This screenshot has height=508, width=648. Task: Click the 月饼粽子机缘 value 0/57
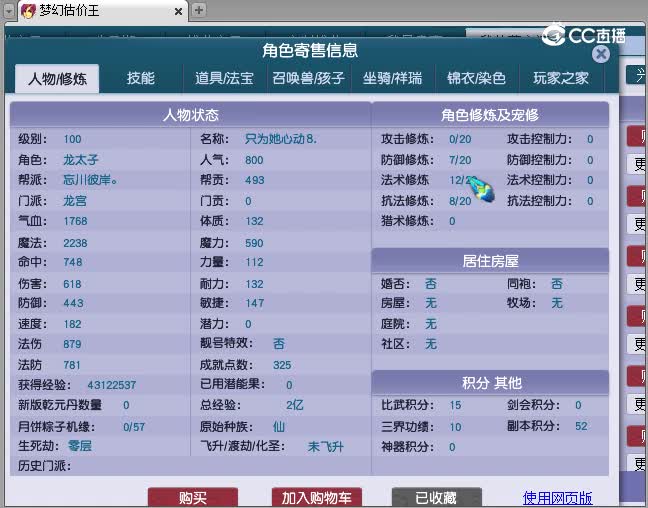point(134,427)
